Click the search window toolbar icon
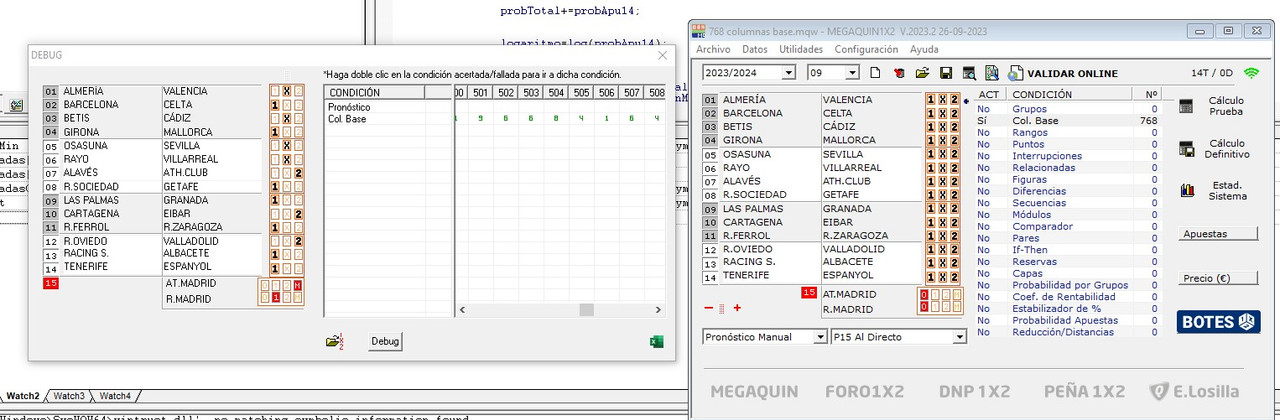This screenshot has width=1280, height=420. [968, 73]
